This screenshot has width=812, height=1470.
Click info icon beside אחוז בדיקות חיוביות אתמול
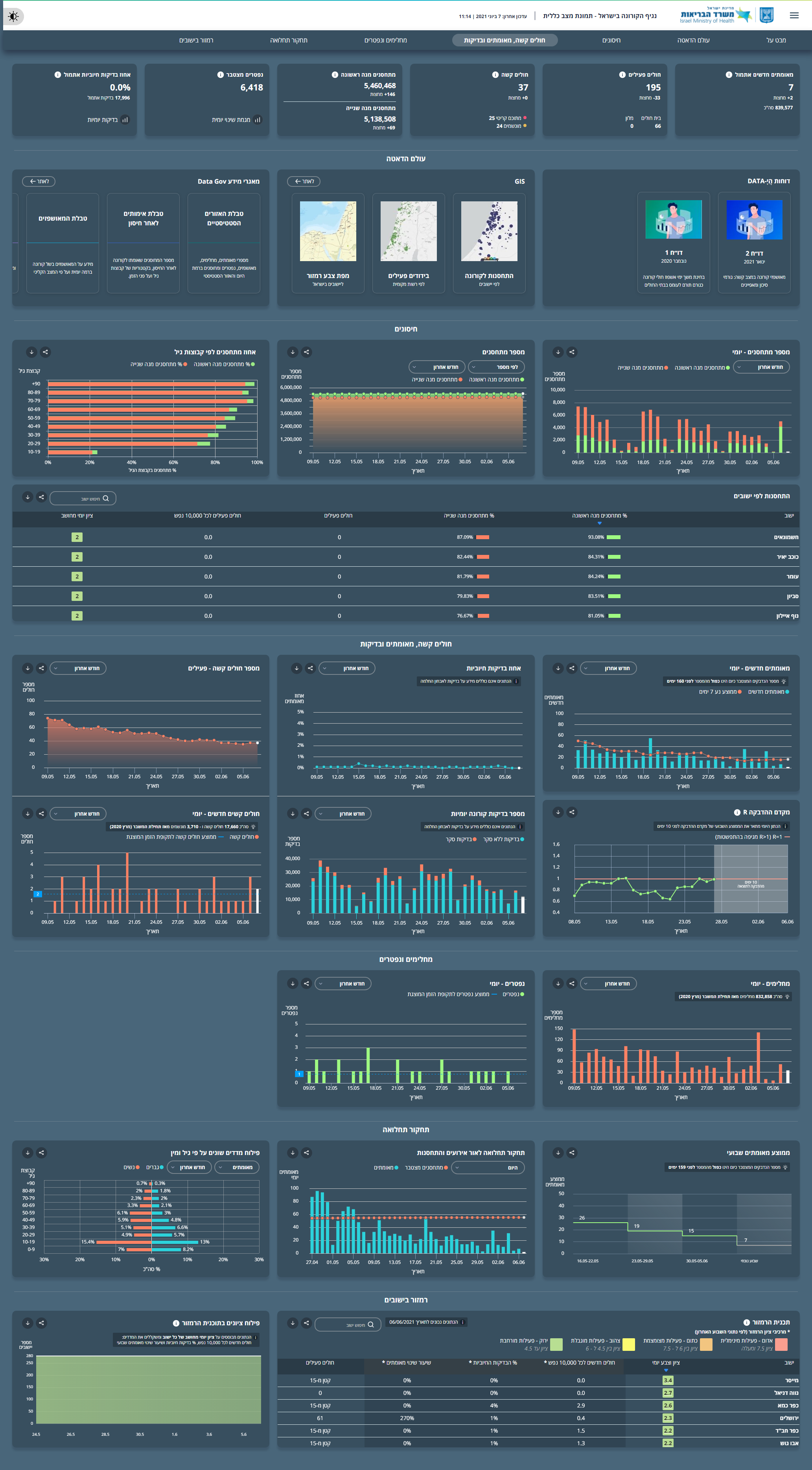[58, 75]
